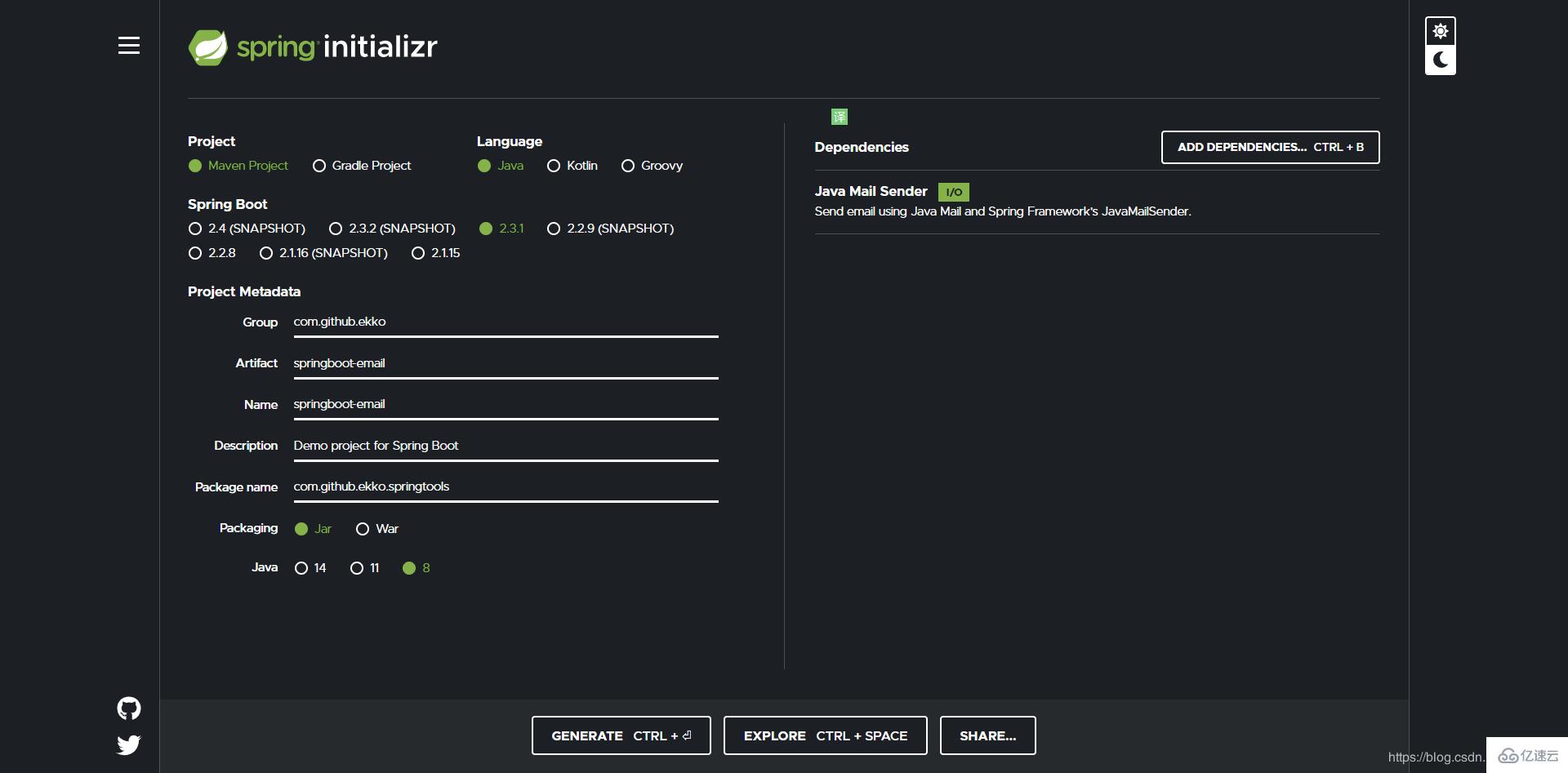The image size is (1568, 773).
Task: Open the hamburger navigation menu
Action: [x=129, y=46]
